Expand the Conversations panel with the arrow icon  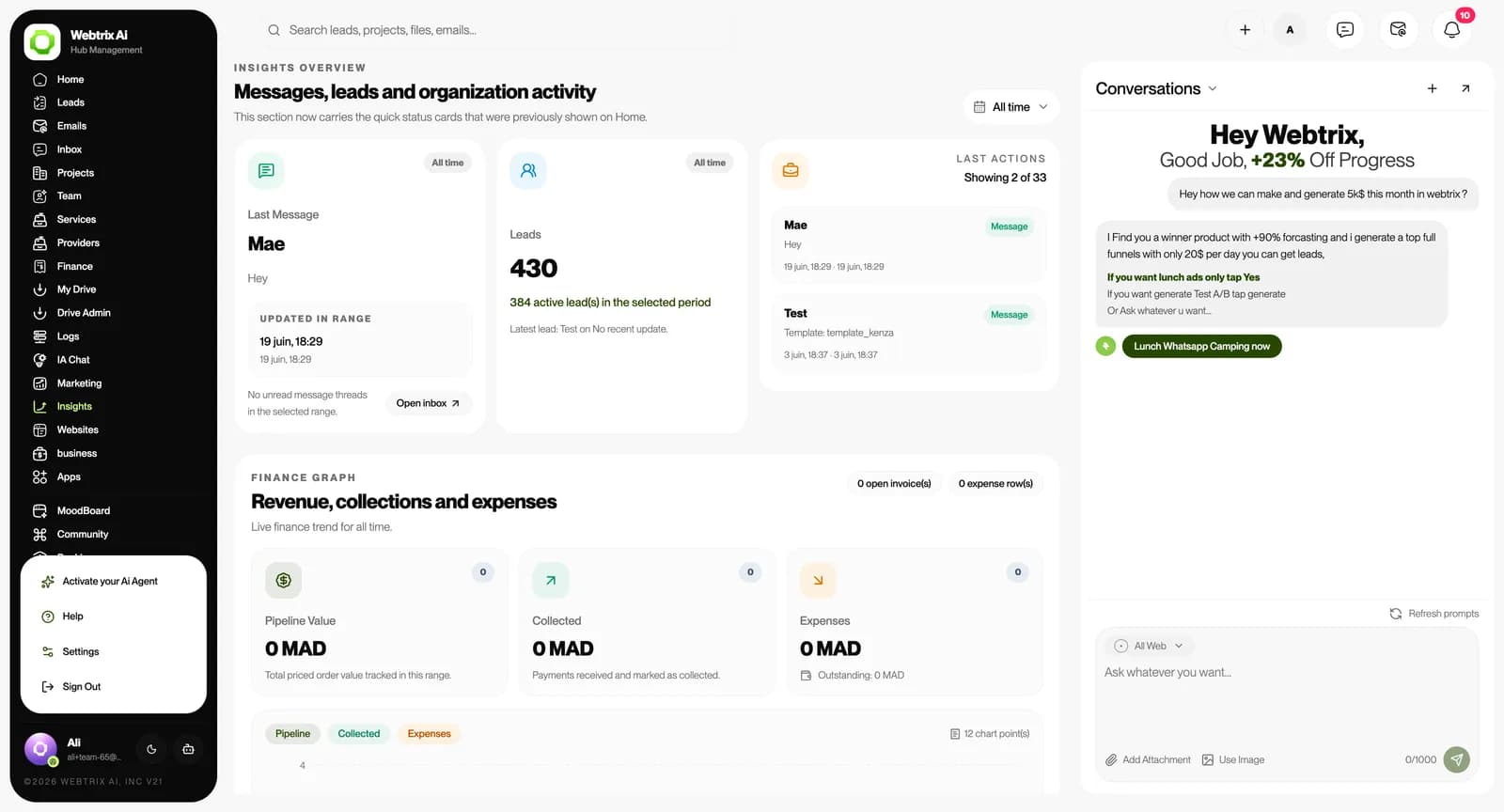[1465, 88]
